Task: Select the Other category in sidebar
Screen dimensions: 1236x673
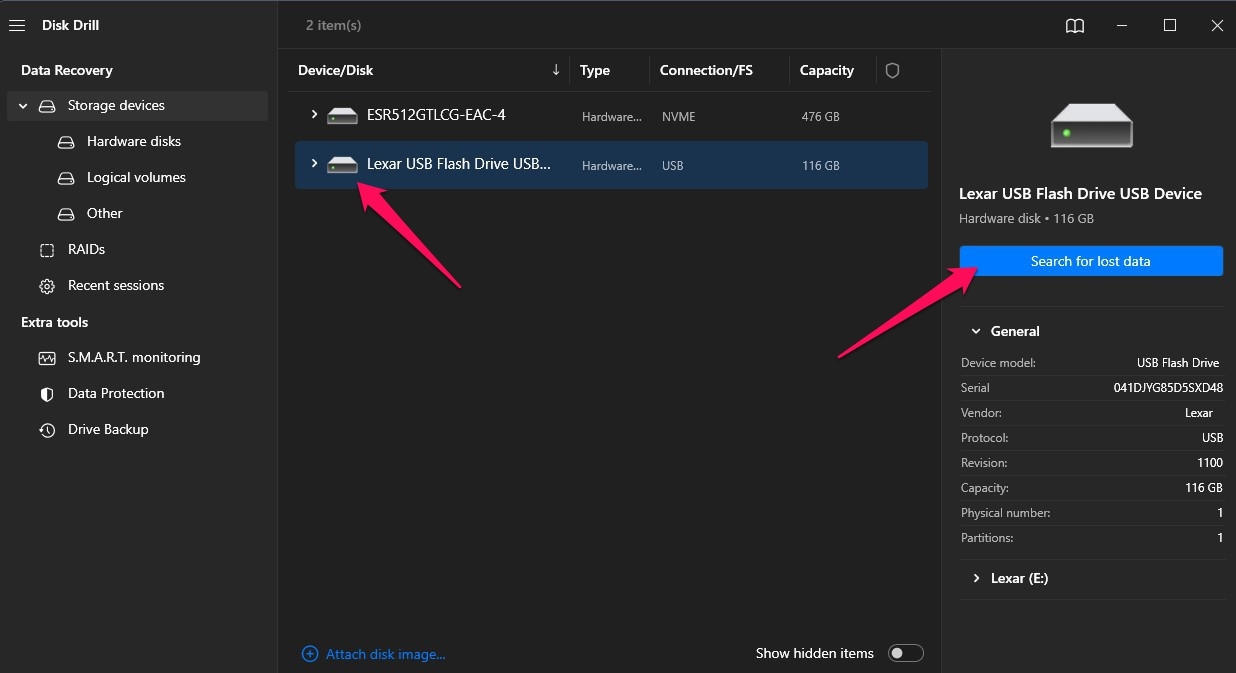Action: tap(105, 214)
